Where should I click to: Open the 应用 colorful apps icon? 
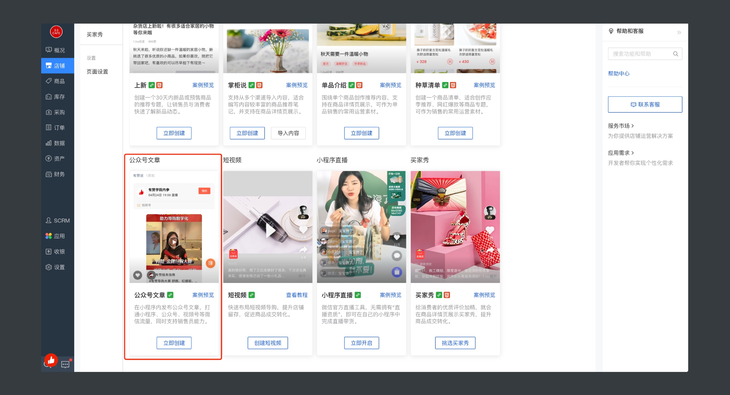point(48,236)
